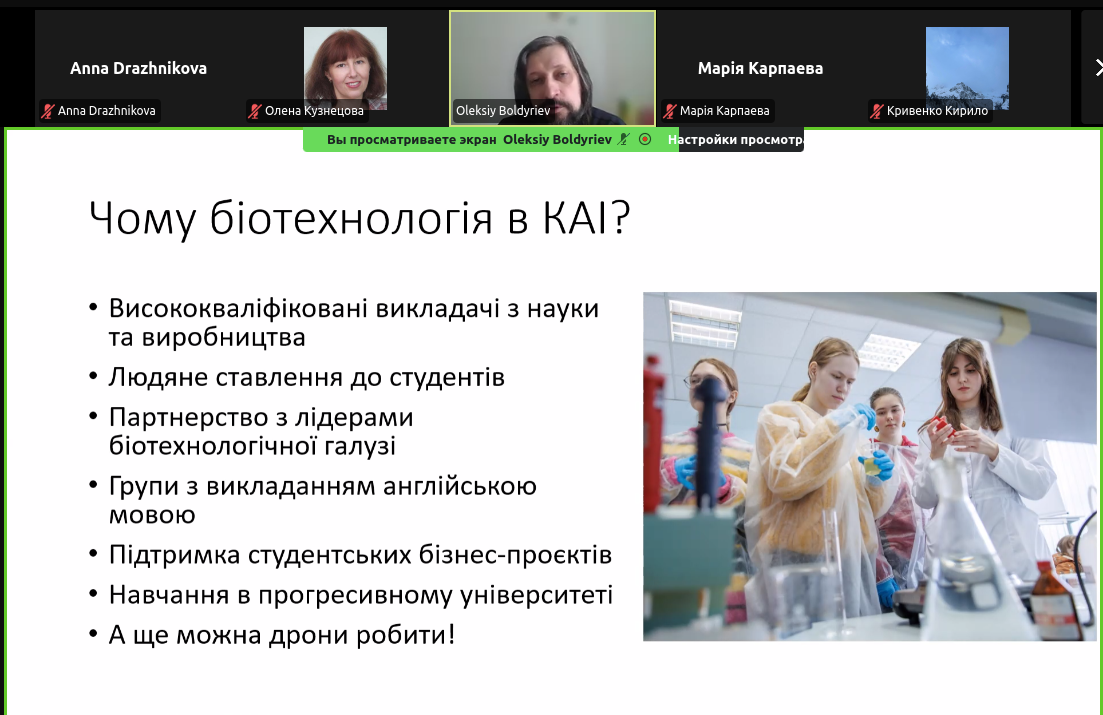Image resolution: width=1103 pixels, height=715 pixels.
Task: Click bullet 'Групи з викладанням англійською'
Action: (323, 486)
